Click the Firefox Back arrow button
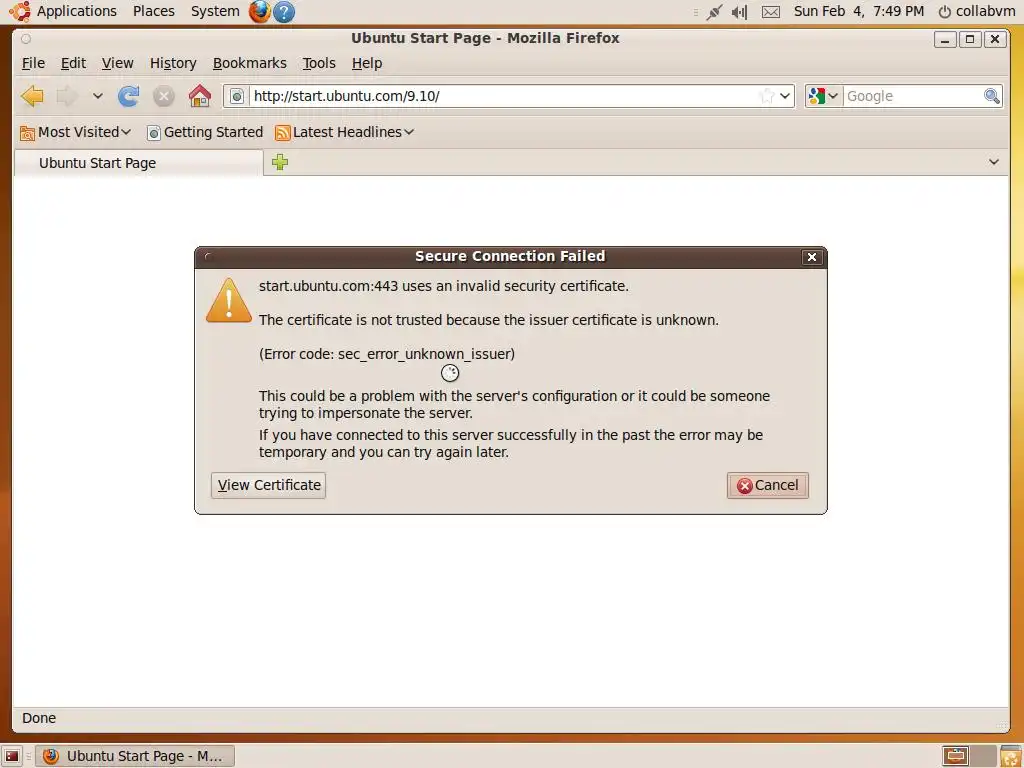This screenshot has width=1024, height=768. (32, 96)
